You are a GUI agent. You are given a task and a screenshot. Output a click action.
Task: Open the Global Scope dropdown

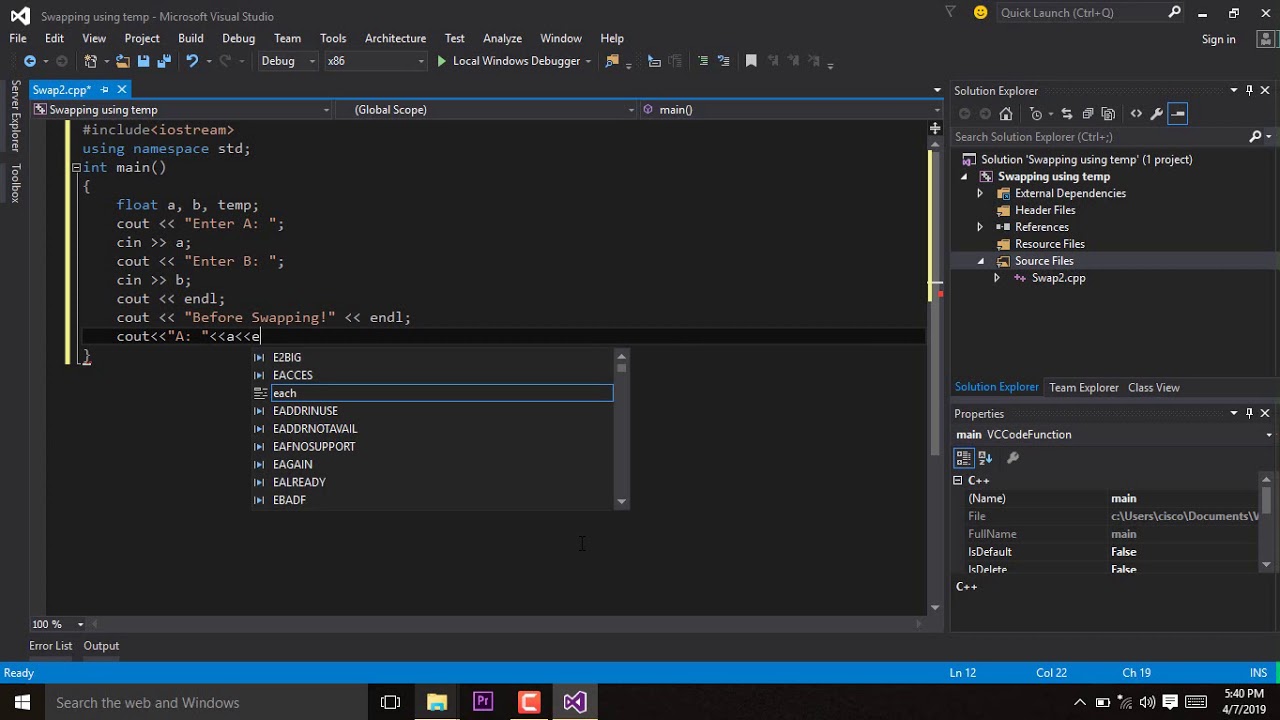485,110
